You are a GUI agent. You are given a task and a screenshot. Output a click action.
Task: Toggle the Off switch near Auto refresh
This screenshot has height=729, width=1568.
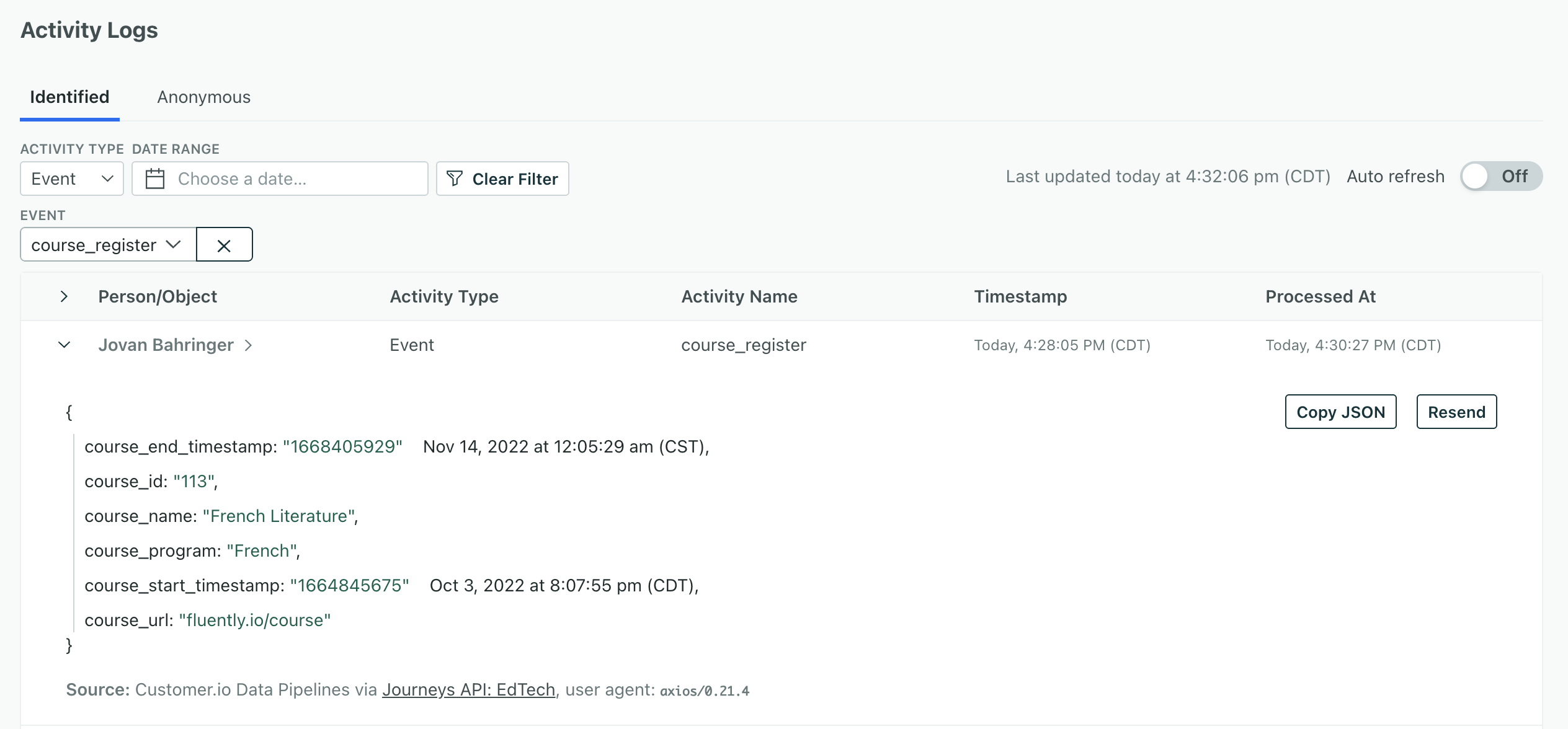pyautogui.click(x=1502, y=176)
